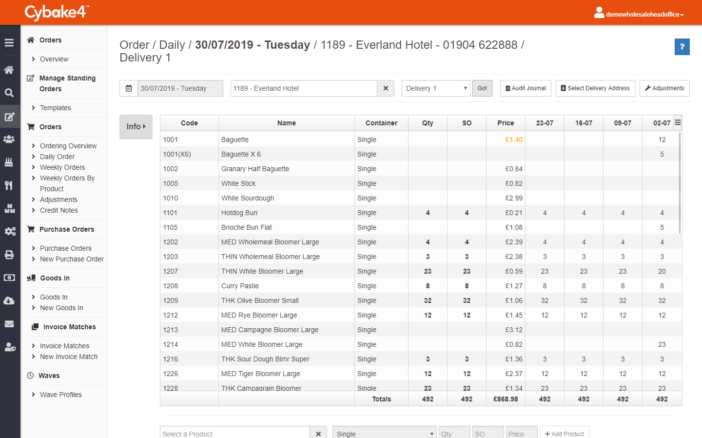Image resolution: width=702 pixels, height=438 pixels.
Task: Click the blue help question mark icon
Action: point(682,47)
